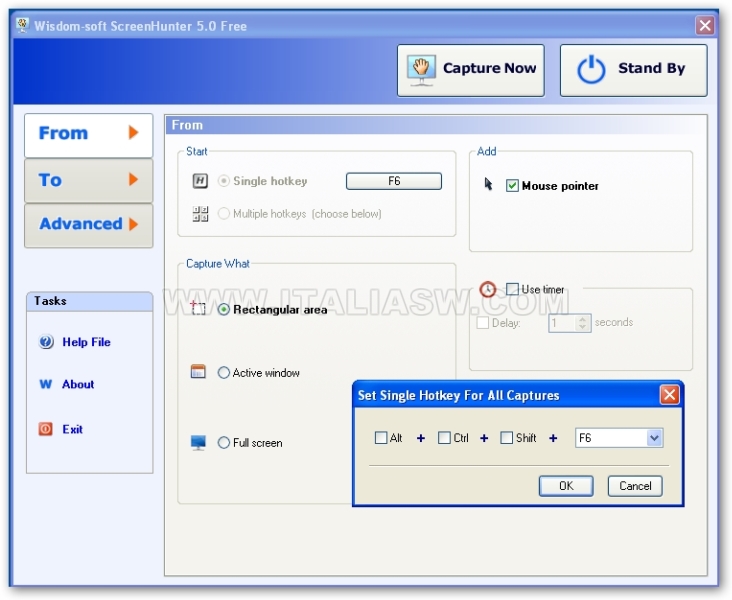
Task: Click the Multiple hotkeys grid icon
Action: click(x=200, y=214)
